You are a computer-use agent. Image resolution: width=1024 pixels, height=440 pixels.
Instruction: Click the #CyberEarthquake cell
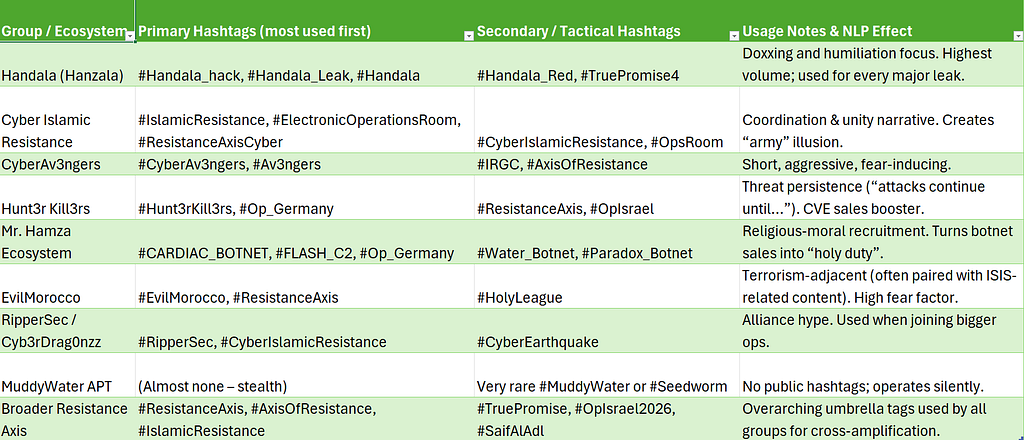point(607,331)
